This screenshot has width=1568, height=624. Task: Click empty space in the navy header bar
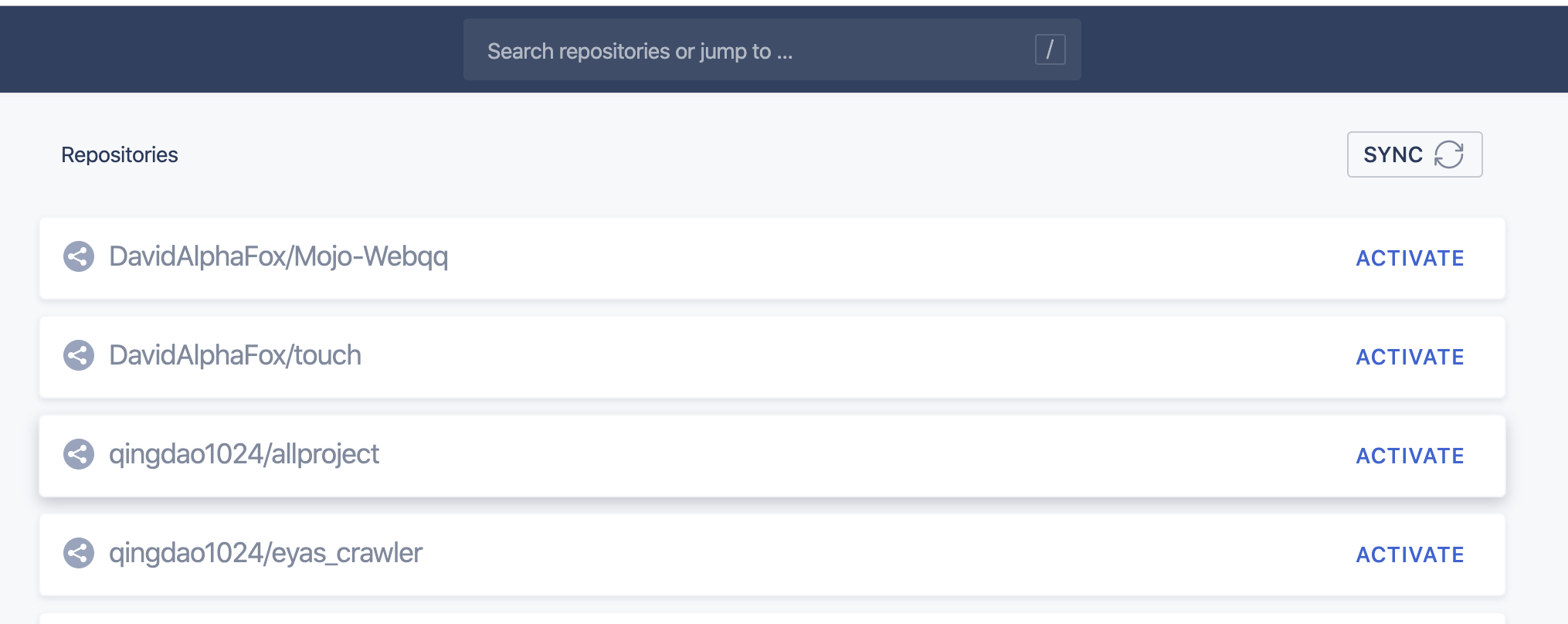click(x=232, y=49)
